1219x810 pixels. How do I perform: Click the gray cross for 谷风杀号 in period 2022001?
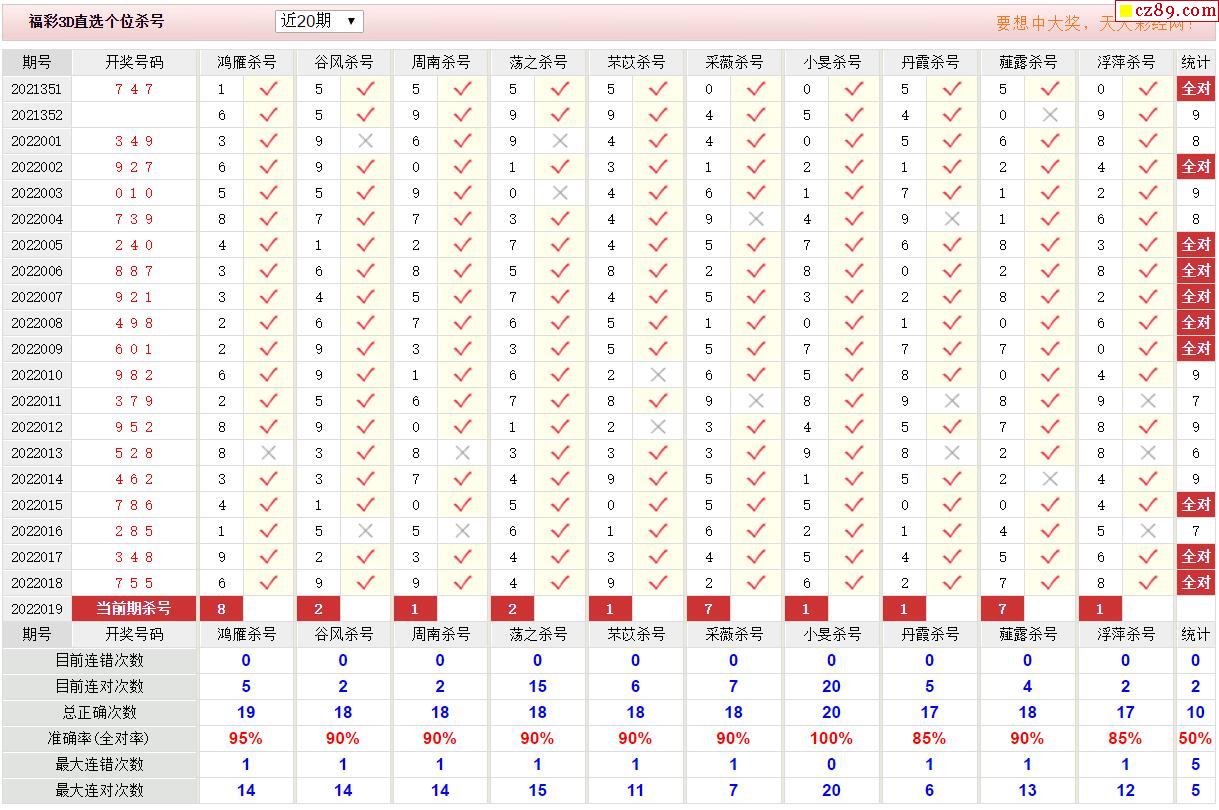(x=365, y=141)
